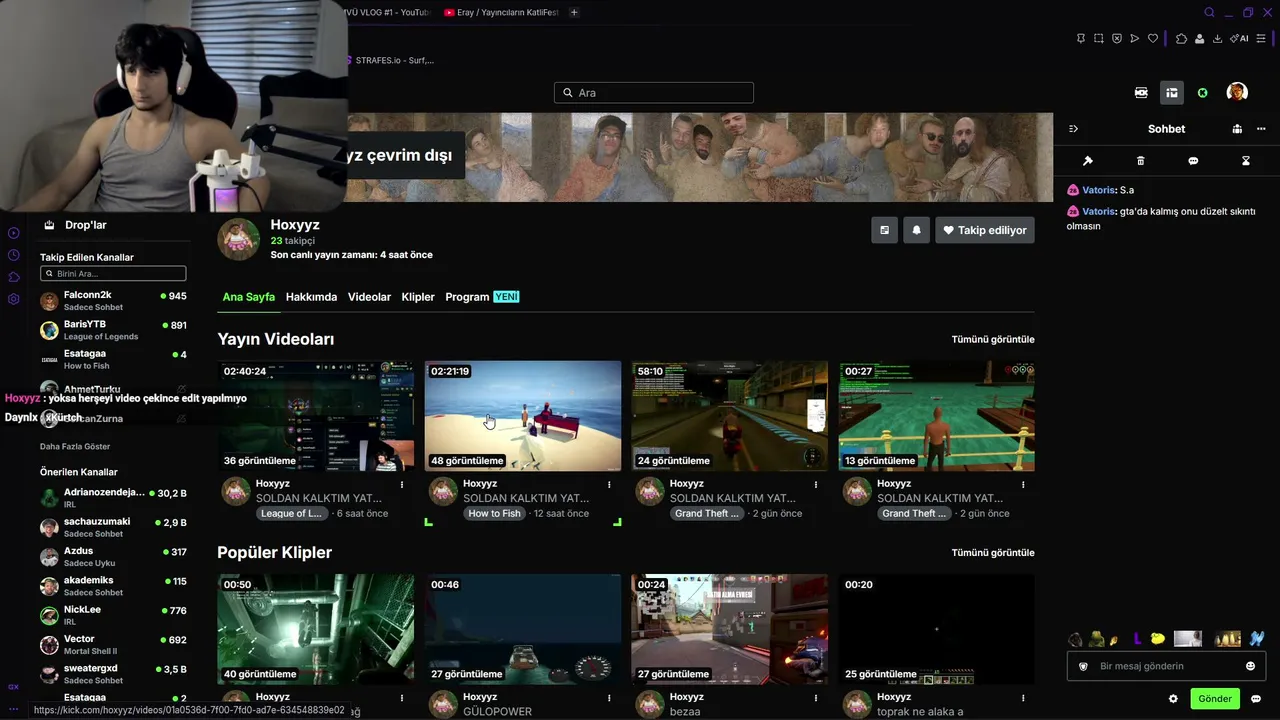Open the browser extensions puzzle icon
1280x720 pixels.
pos(1181,39)
